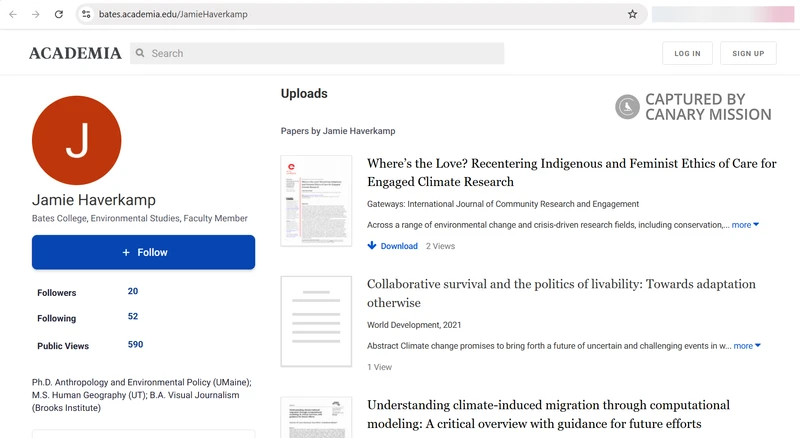Click the magnifier icon in Academia search
This screenshot has width=800, height=438.
[140, 53]
